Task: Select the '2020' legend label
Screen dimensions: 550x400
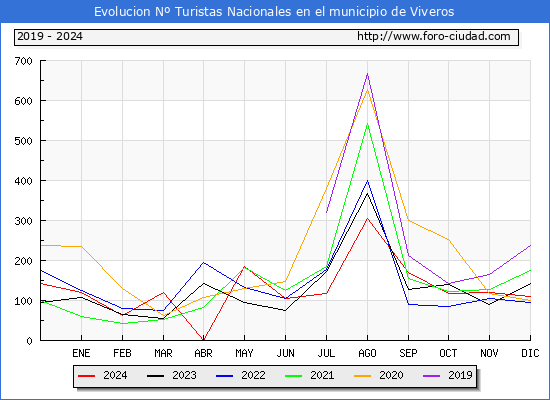Action: click(x=391, y=375)
